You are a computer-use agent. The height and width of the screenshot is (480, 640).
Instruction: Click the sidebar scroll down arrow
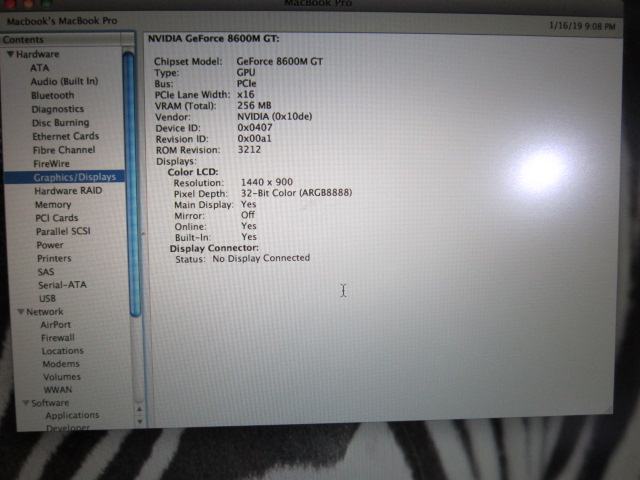(x=140, y=421)
